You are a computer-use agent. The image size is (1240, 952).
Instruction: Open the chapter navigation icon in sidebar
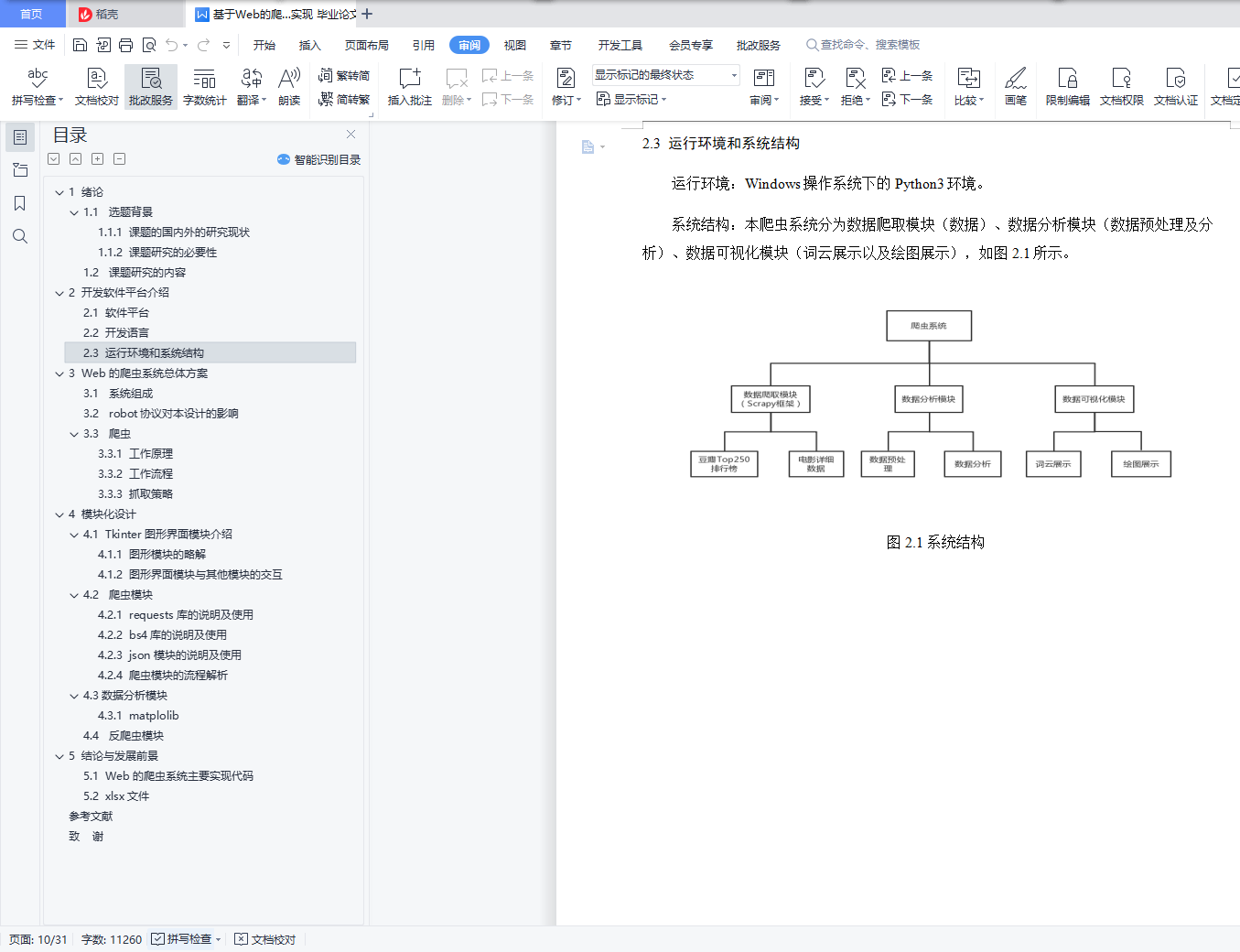tap(20, 170)
